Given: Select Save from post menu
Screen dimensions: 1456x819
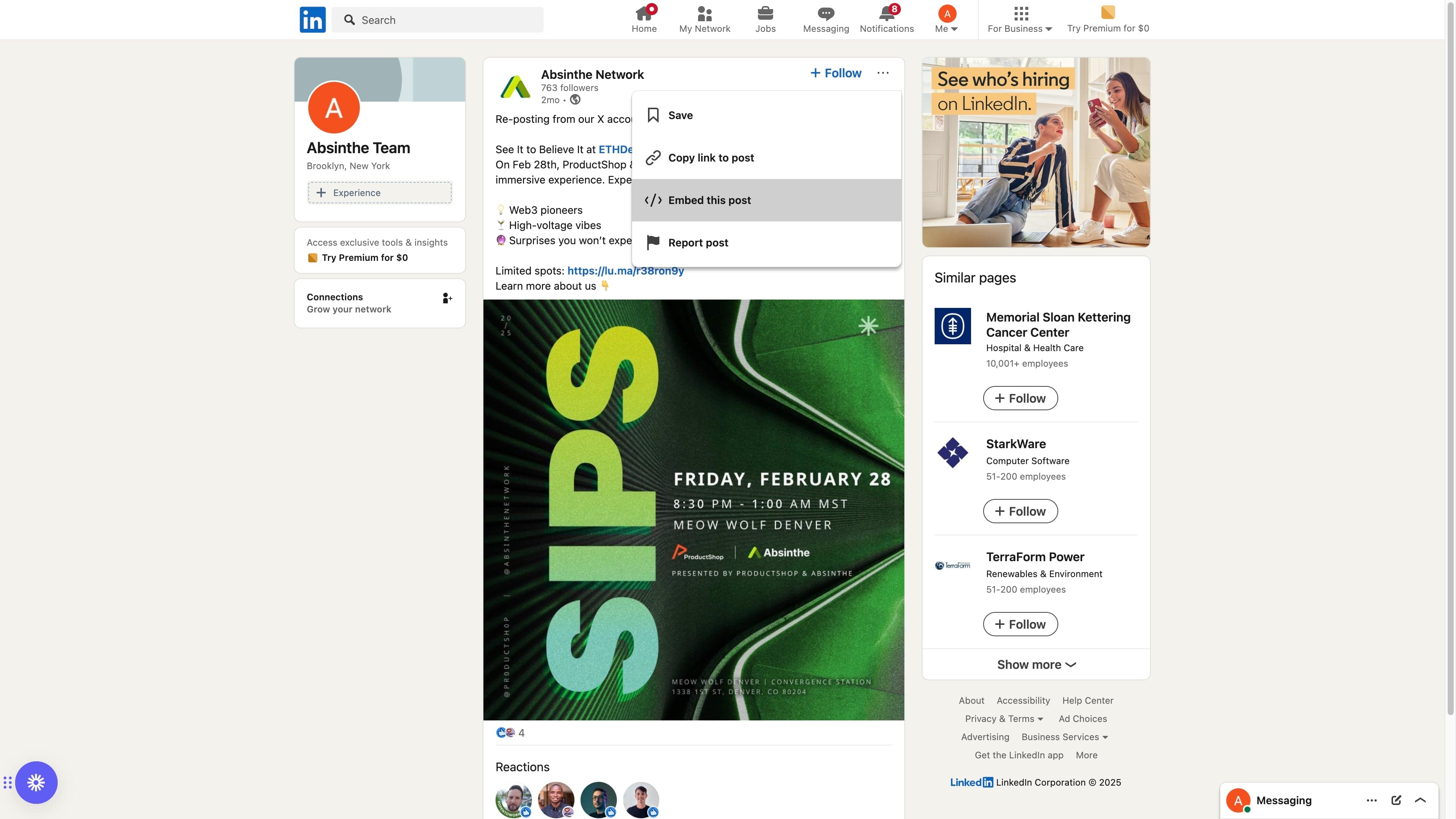Looking at the screenshot, I should pyautogui.click(x=766, y=115).
